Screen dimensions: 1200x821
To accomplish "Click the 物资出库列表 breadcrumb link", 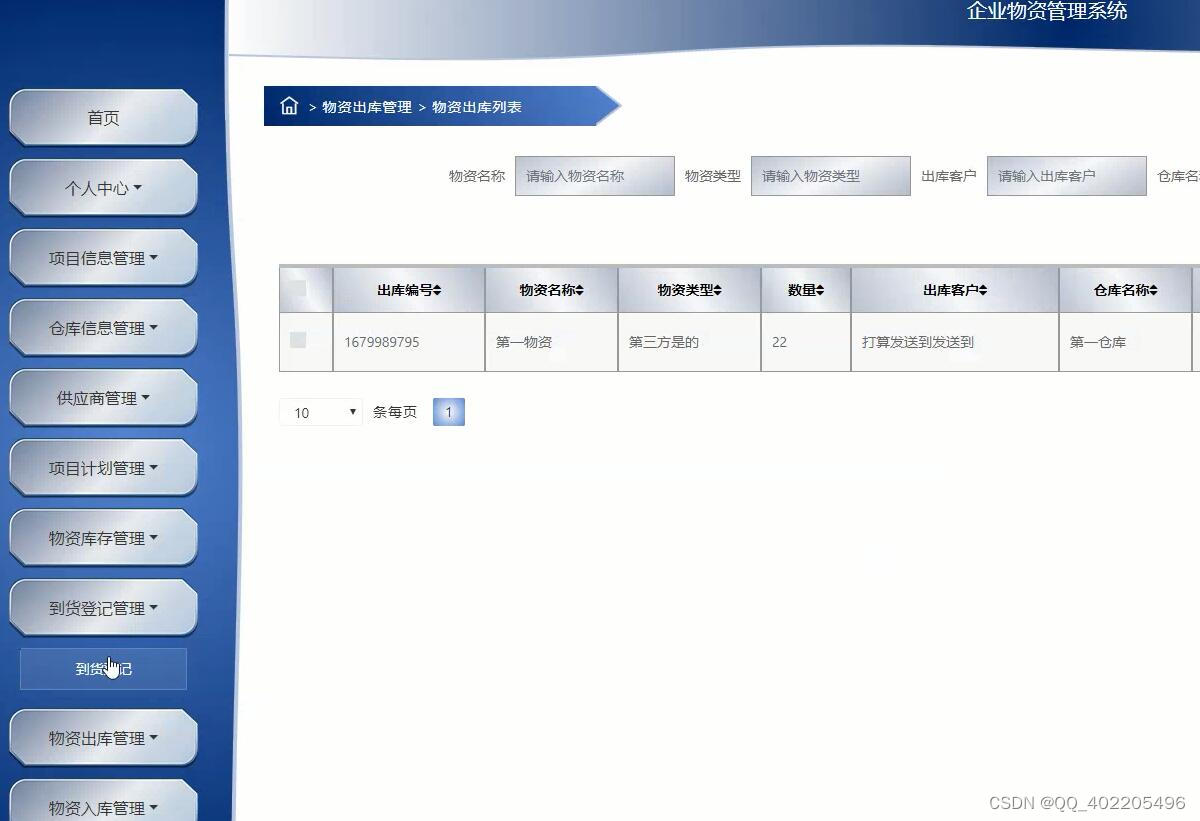I will click(479, 107).
